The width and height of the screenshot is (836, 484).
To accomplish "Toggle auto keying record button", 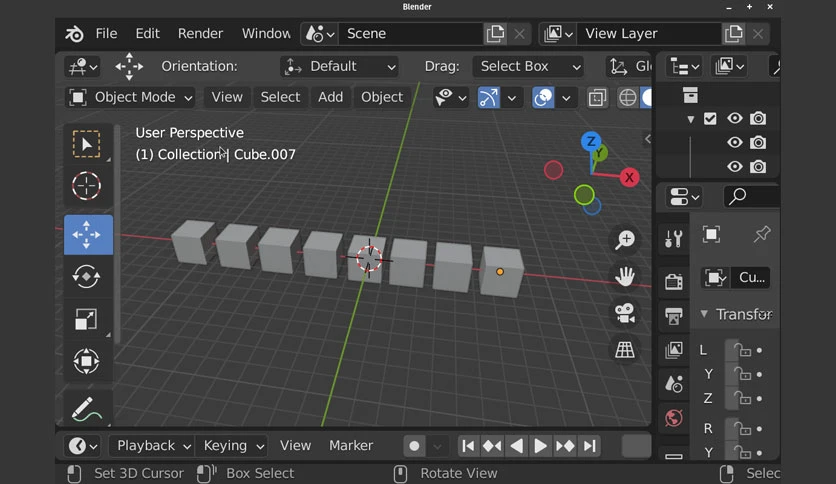I will [414, 446].
